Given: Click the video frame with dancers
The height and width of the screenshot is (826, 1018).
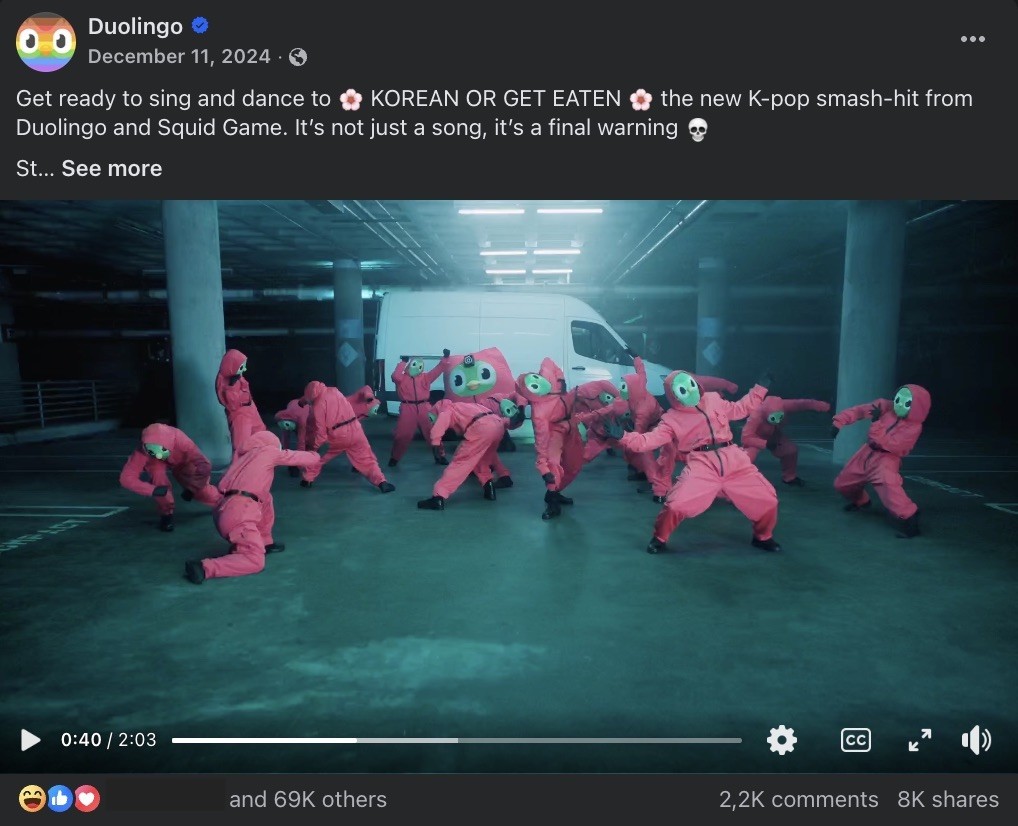Looking at the screenshot, I should tap(509, 455).
